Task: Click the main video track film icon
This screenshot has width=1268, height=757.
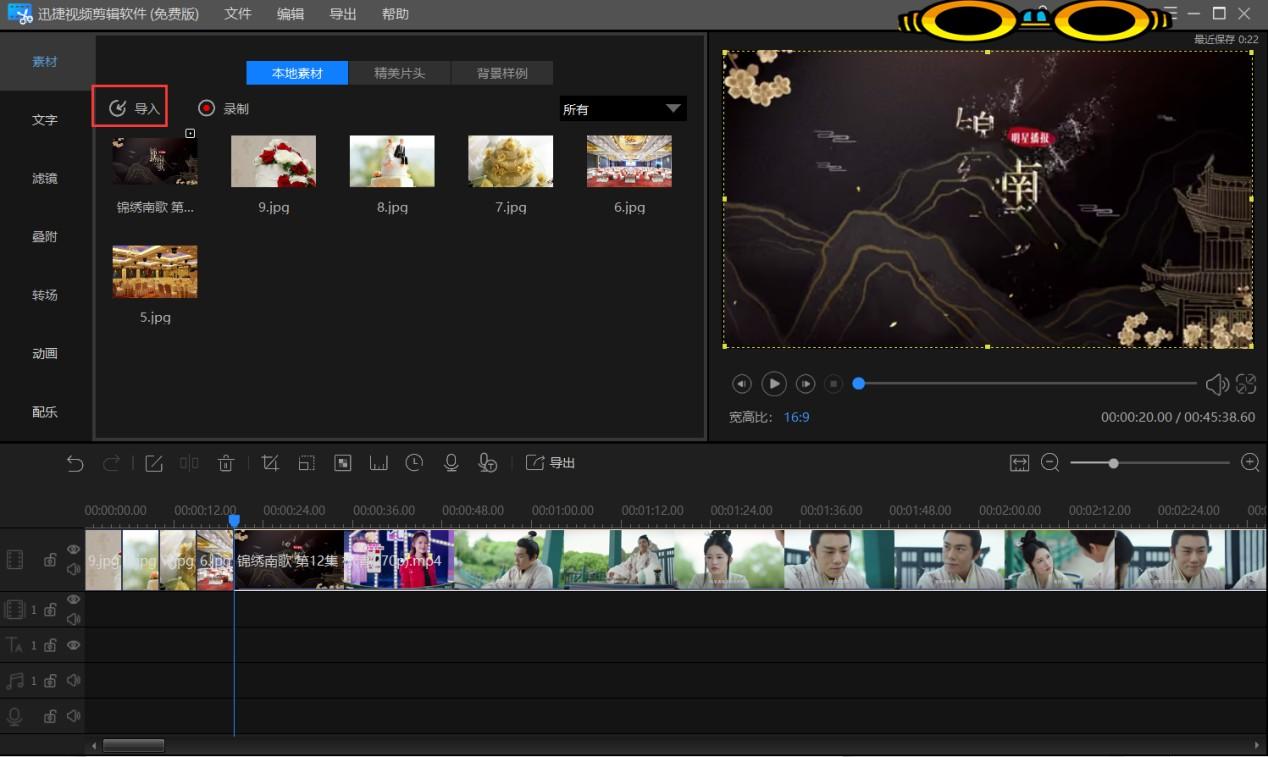Action: (15, 559)
